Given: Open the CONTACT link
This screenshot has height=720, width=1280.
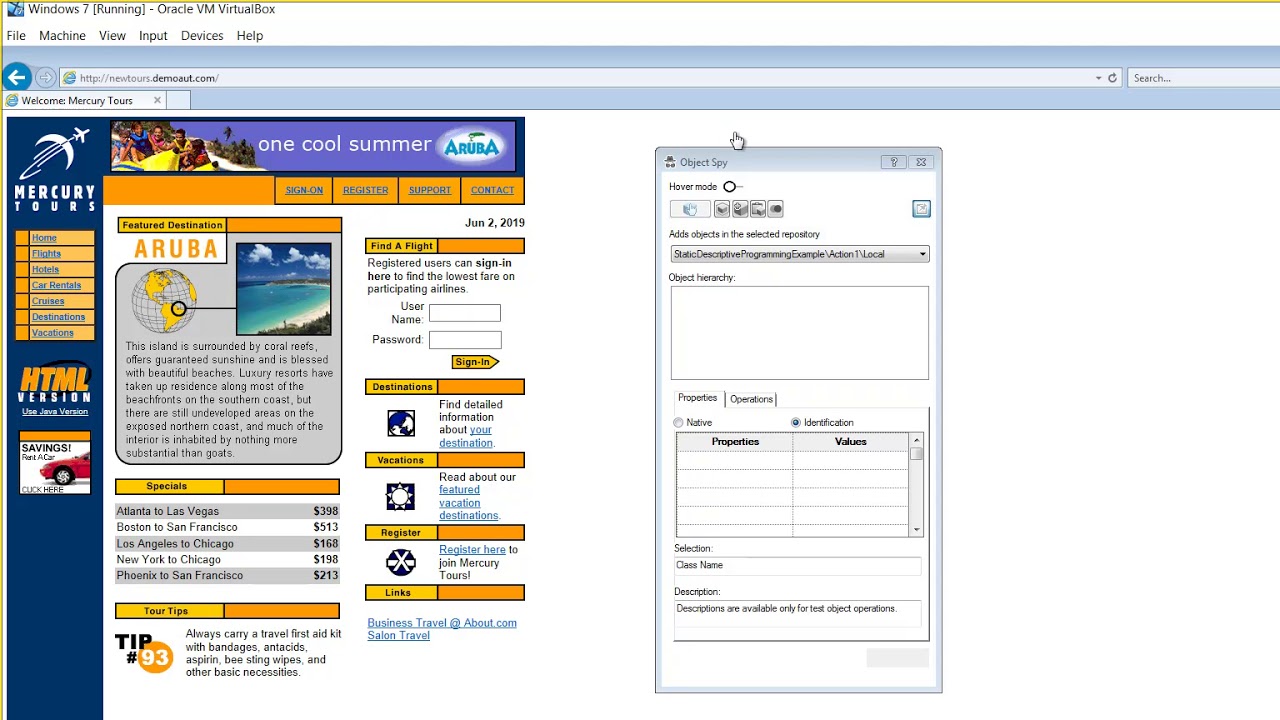Looking at the screenshot, I should point(492,190).
